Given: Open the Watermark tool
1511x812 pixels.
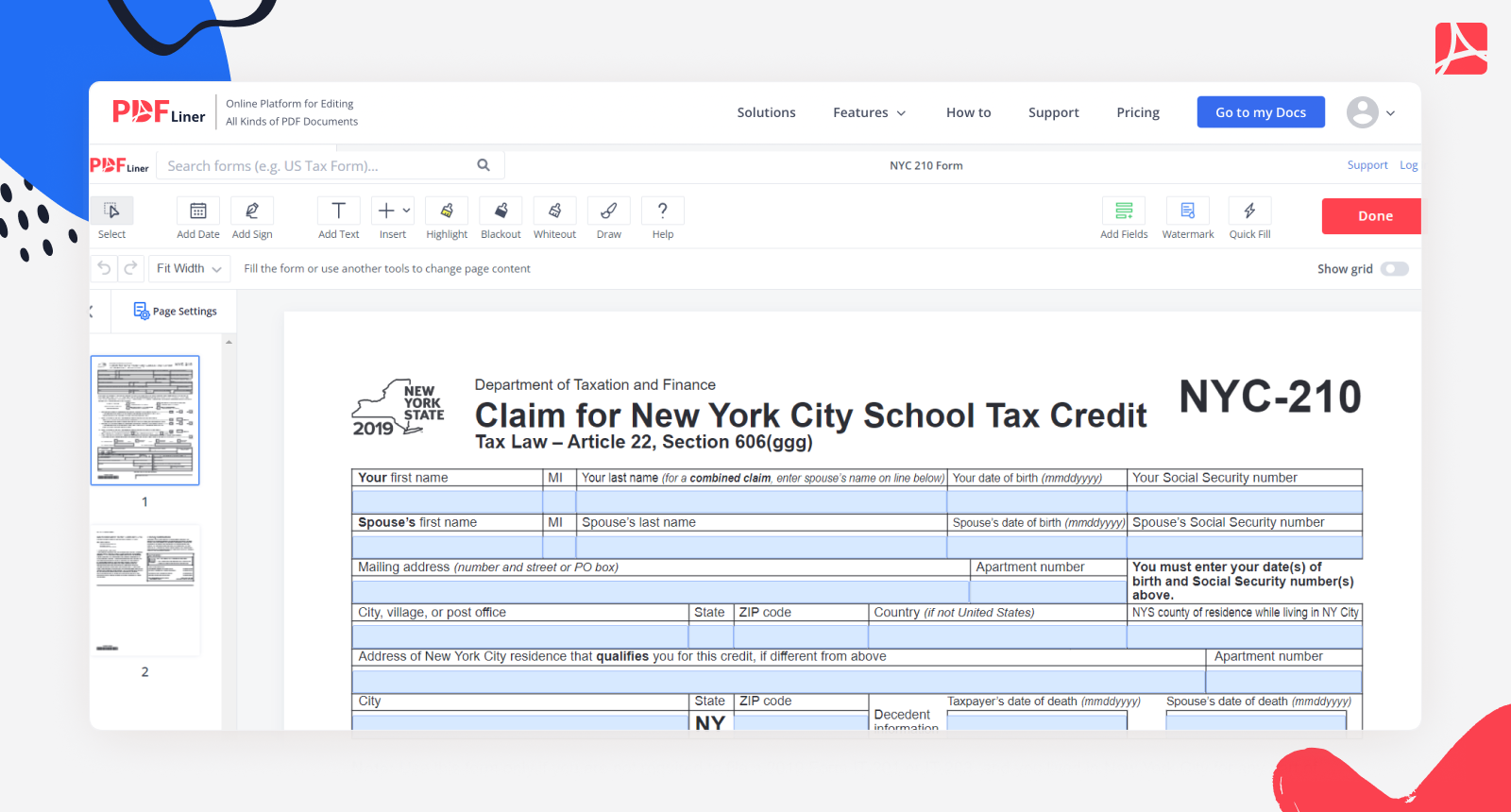Looking at the screenshot, I should [1187, 211].
